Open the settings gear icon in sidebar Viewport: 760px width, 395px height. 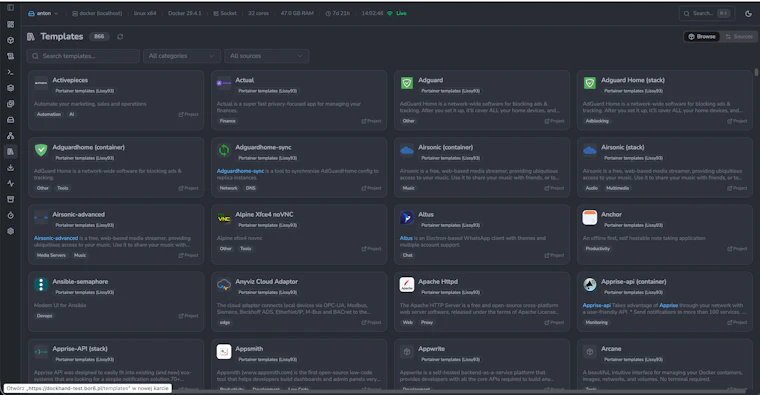pos(10,231)
